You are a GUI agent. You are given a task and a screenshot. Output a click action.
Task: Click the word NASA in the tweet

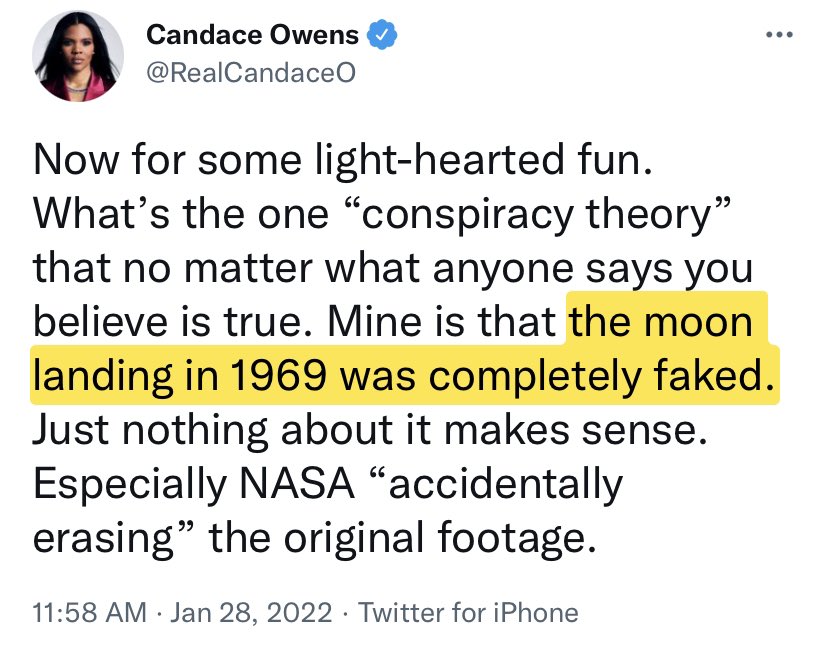pyautogui.click(x=297, y=483)
